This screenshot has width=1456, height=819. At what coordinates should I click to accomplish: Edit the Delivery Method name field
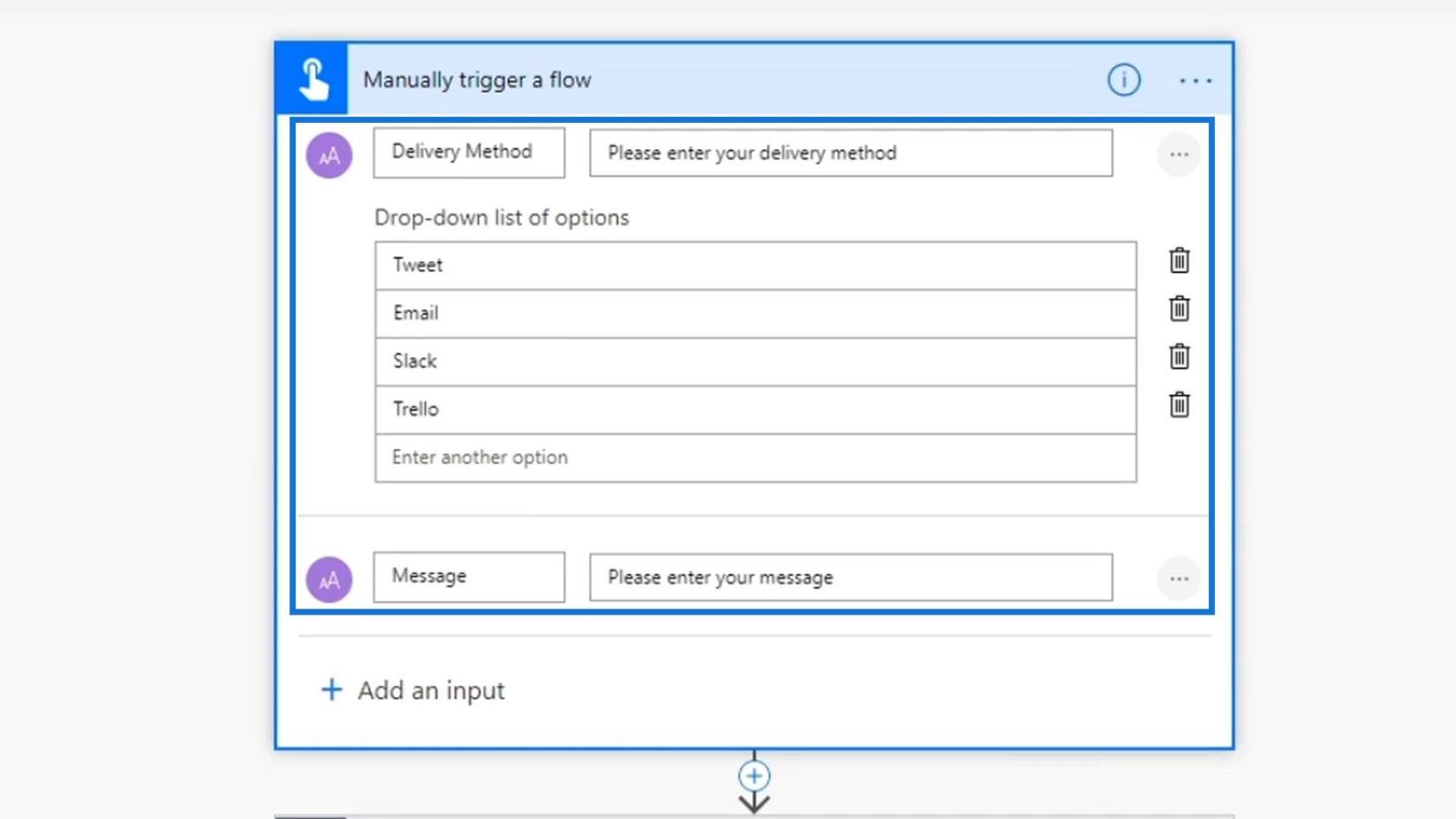pos(469,153)
